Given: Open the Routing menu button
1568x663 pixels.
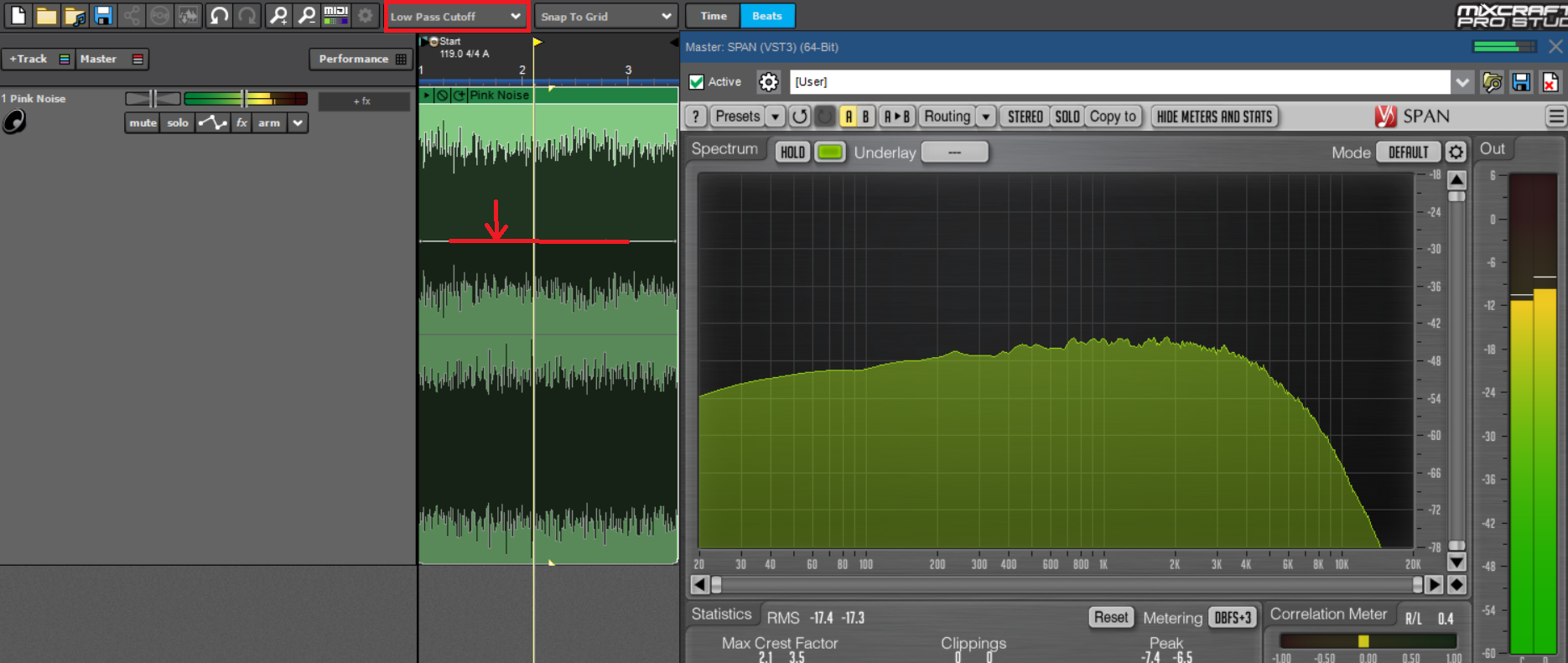Looking at the screenshot, I should click(x=947, y=117).
